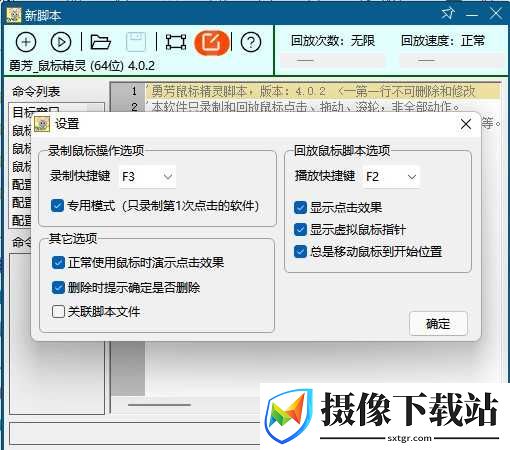Click the new script plus icon

[x=26, y=42]
